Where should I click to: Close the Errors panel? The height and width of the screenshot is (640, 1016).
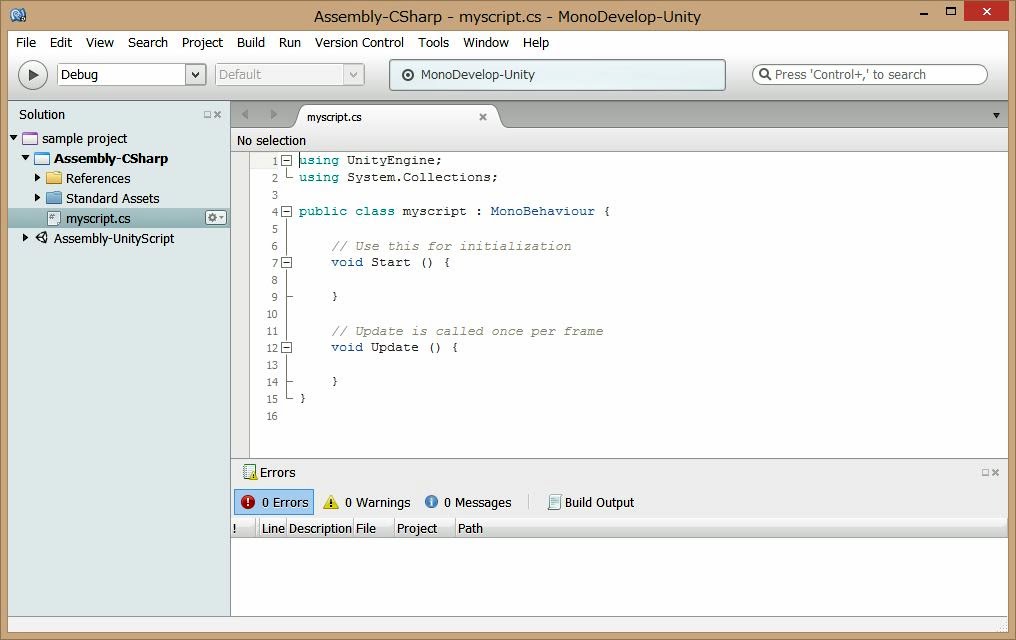[996, 473]
